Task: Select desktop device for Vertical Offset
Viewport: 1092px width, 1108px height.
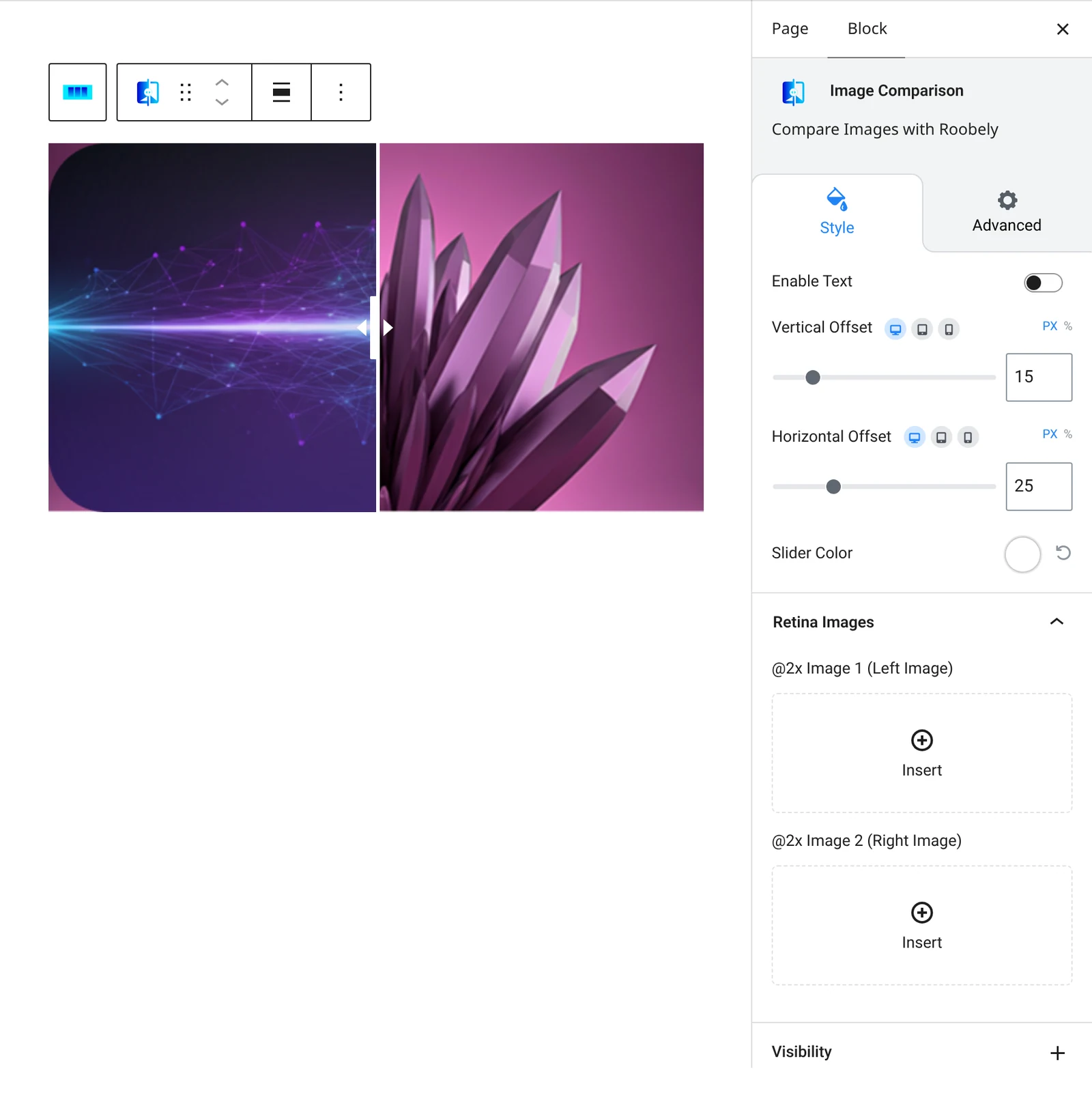Action: point(895,329)
